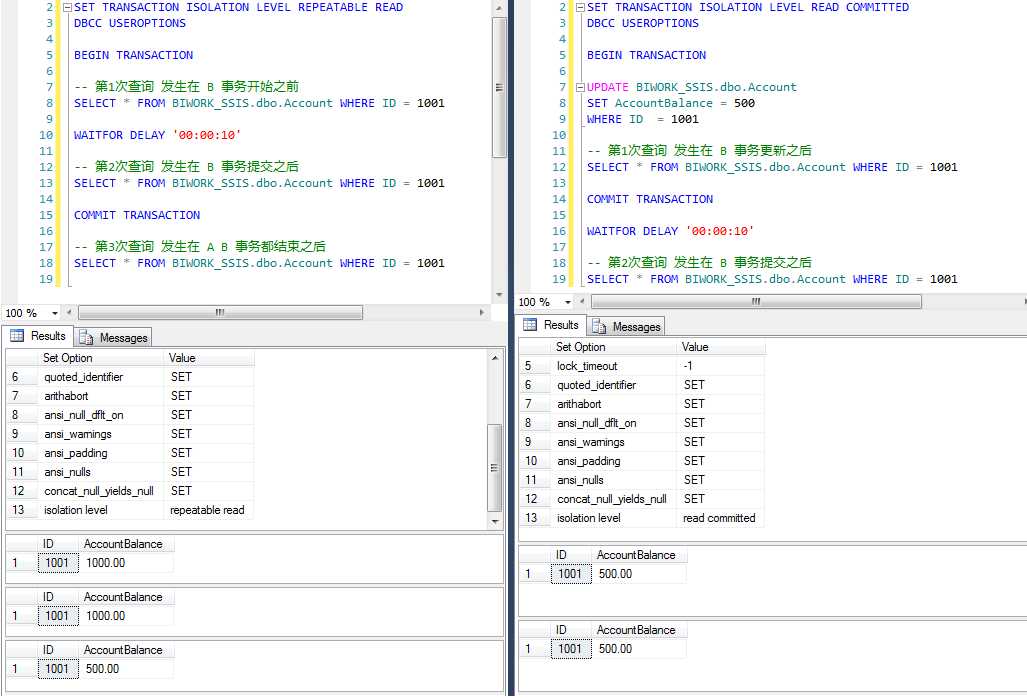Click the left editor's vertical scrollbar thumb
This screenshot has height=698, width=1027.
click(x=499, y=87)
